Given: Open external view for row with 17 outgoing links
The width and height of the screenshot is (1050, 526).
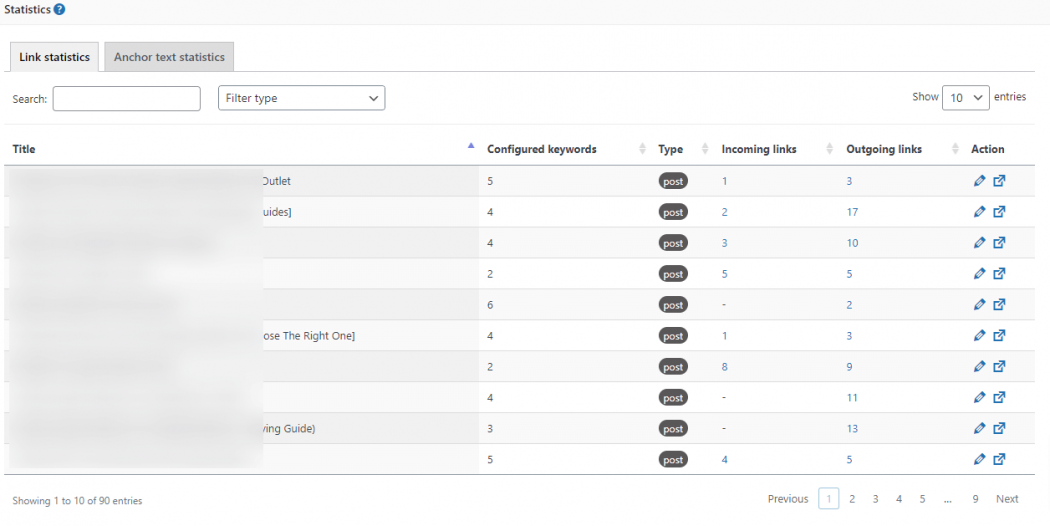Looking at the screenshot, I should coord(999,212).
